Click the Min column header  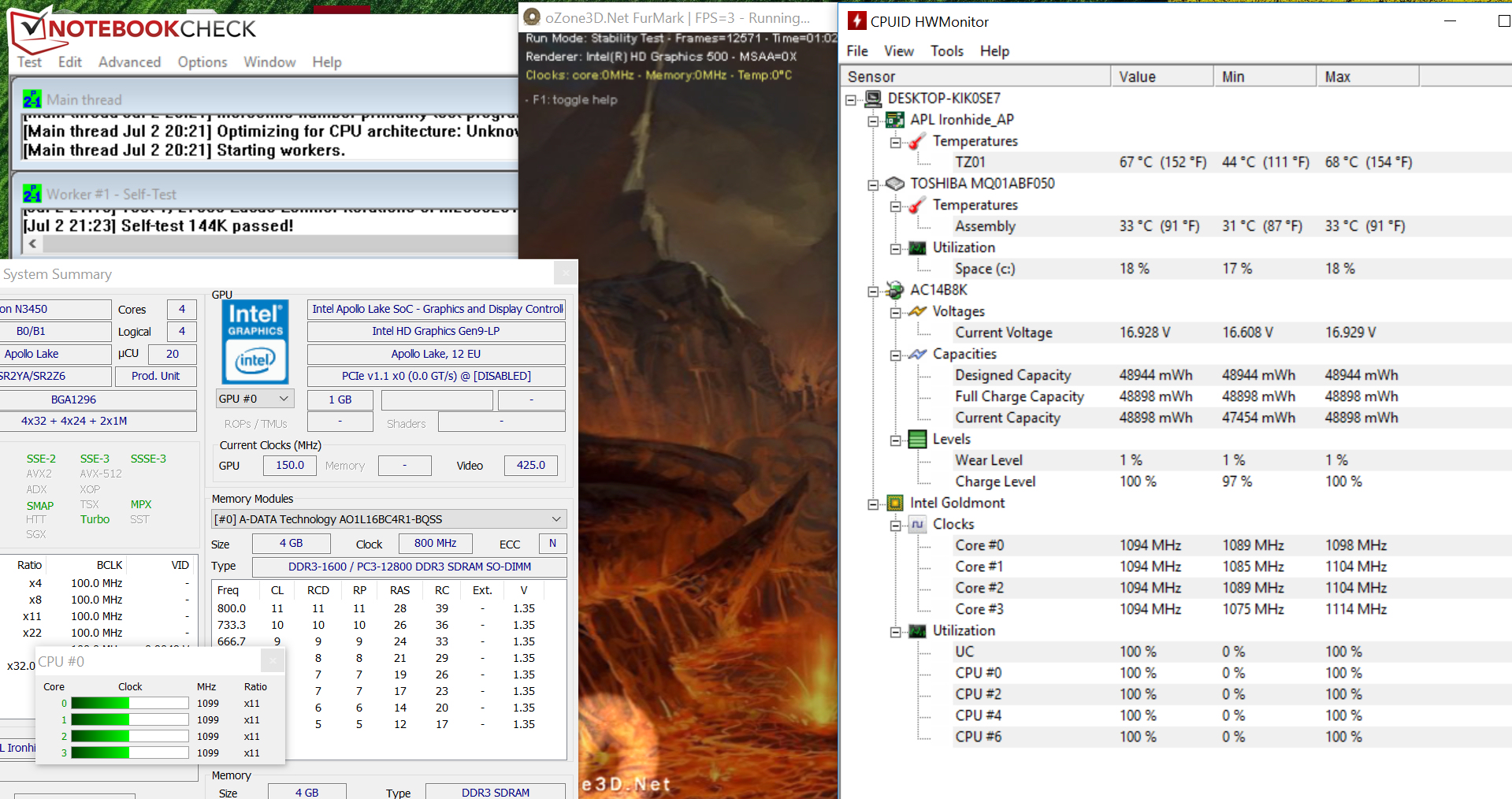tap(1265, 76)
